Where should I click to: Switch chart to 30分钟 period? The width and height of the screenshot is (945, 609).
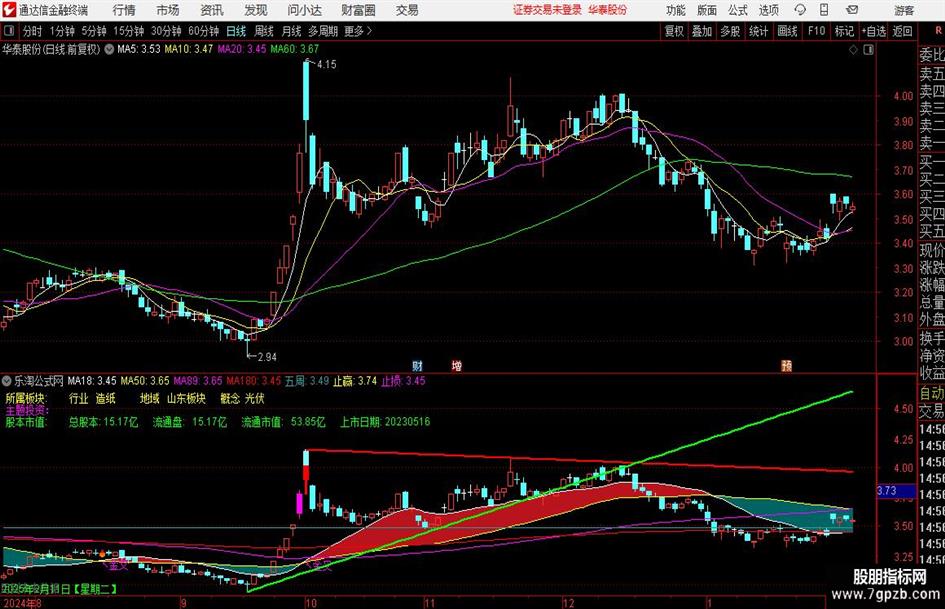[166, 31]
